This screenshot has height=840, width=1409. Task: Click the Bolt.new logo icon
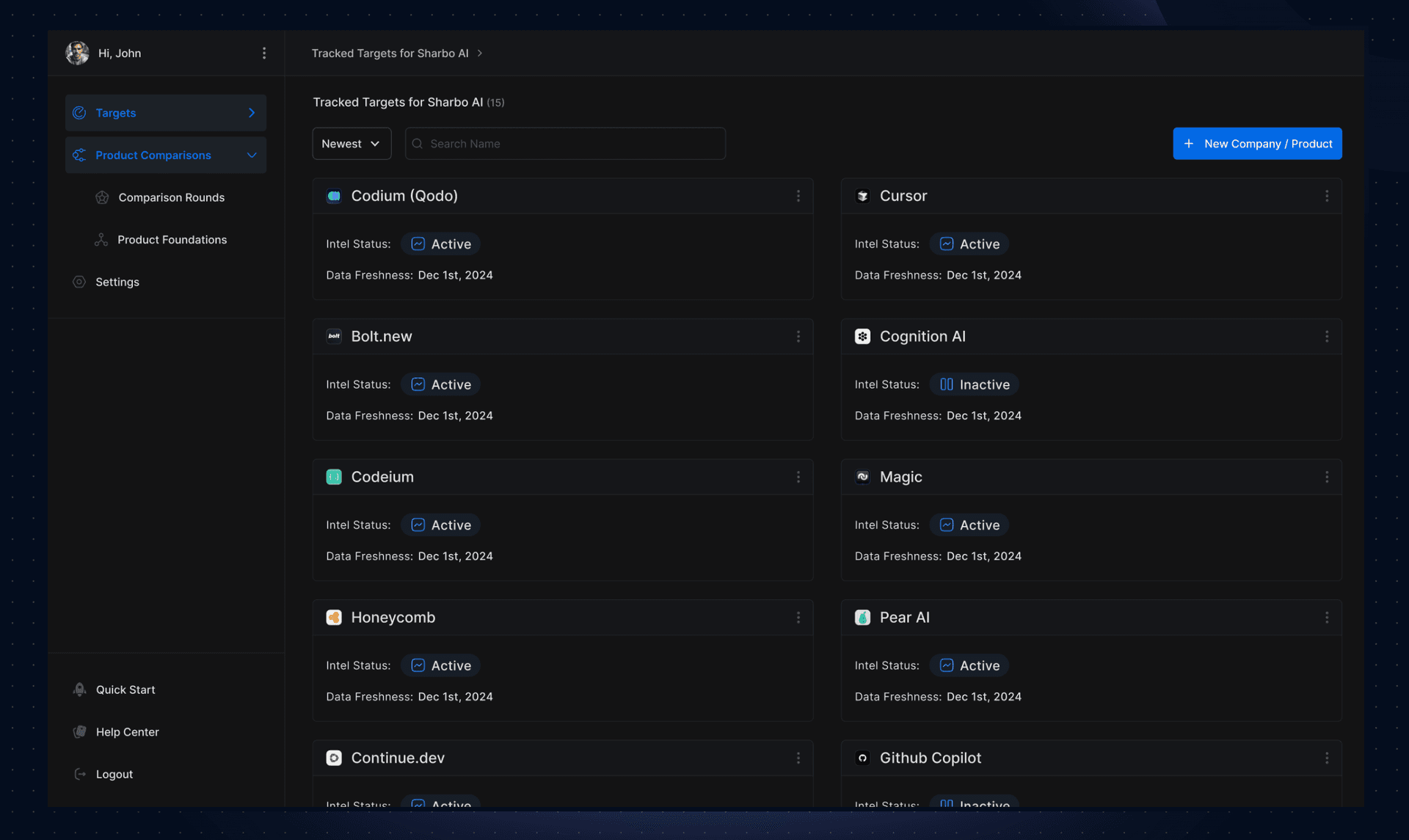click(334, 336)
